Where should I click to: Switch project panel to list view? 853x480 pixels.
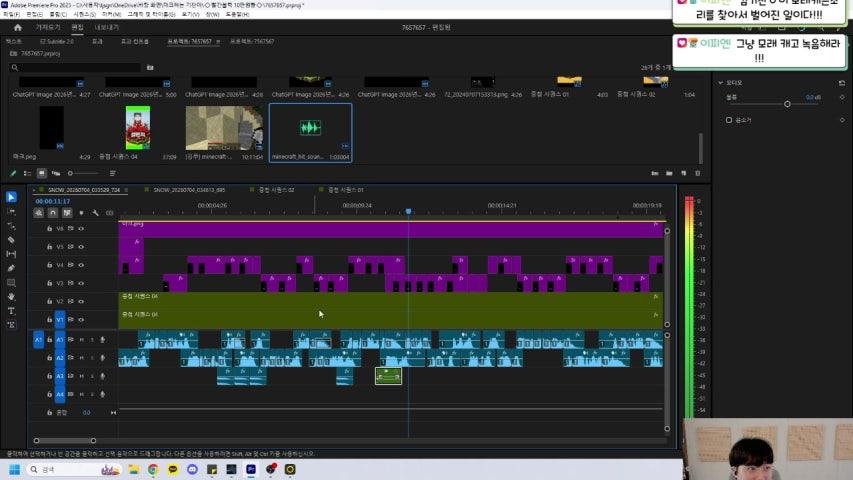[x=27, y=173]
